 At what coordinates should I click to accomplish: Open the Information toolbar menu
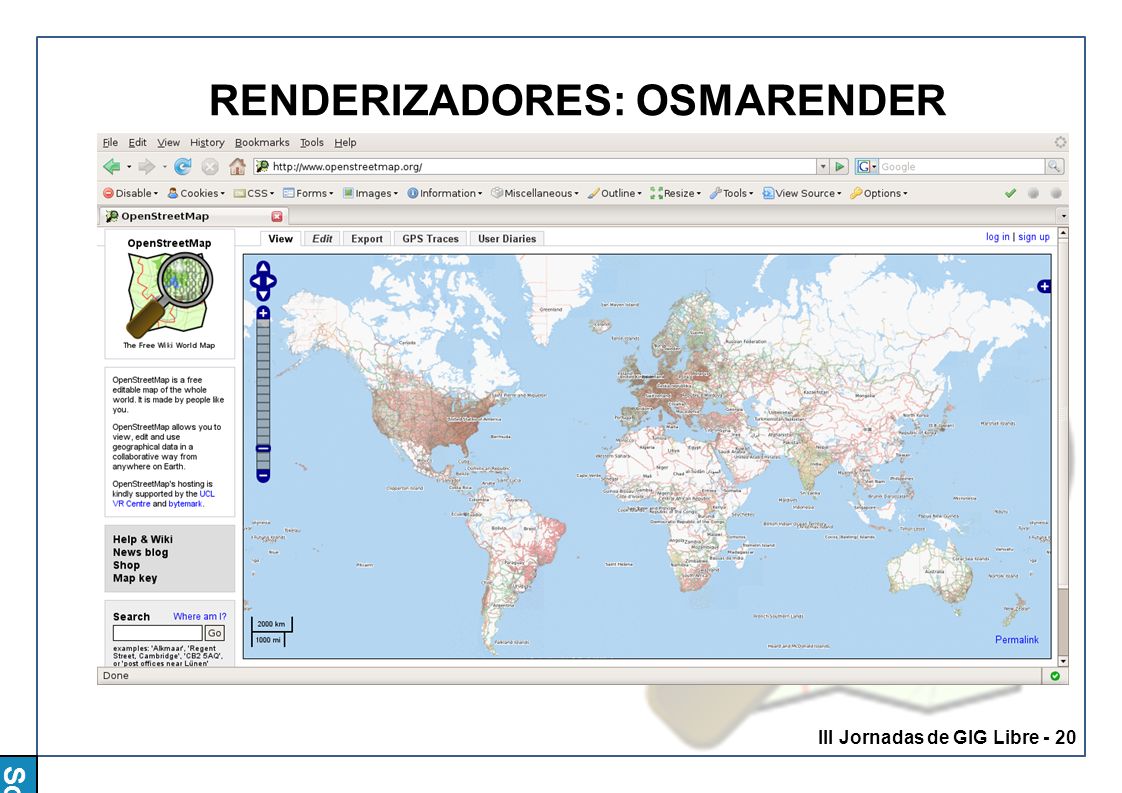click(x=444, y=193)
